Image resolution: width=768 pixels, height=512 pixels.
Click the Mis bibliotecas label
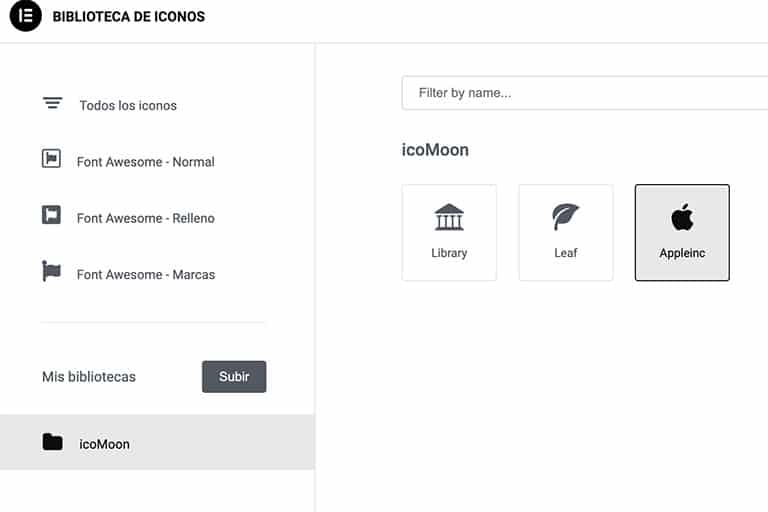(x=89, y=377)
